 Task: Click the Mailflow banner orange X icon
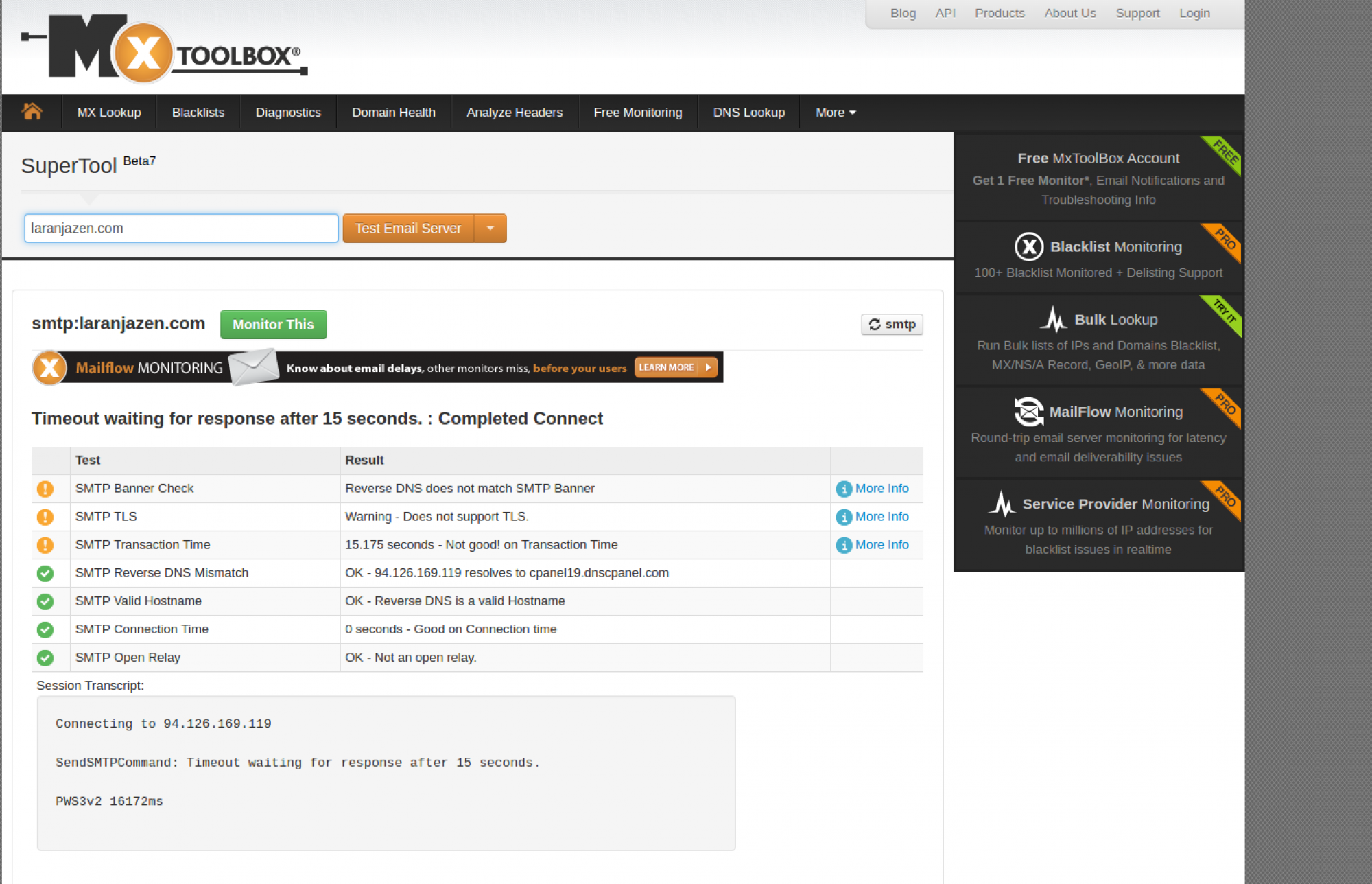pos(49,368)
